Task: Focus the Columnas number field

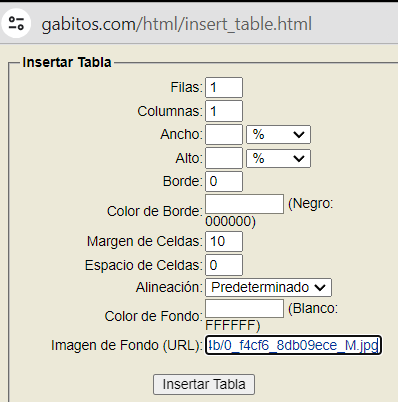Action: point(224,111)
